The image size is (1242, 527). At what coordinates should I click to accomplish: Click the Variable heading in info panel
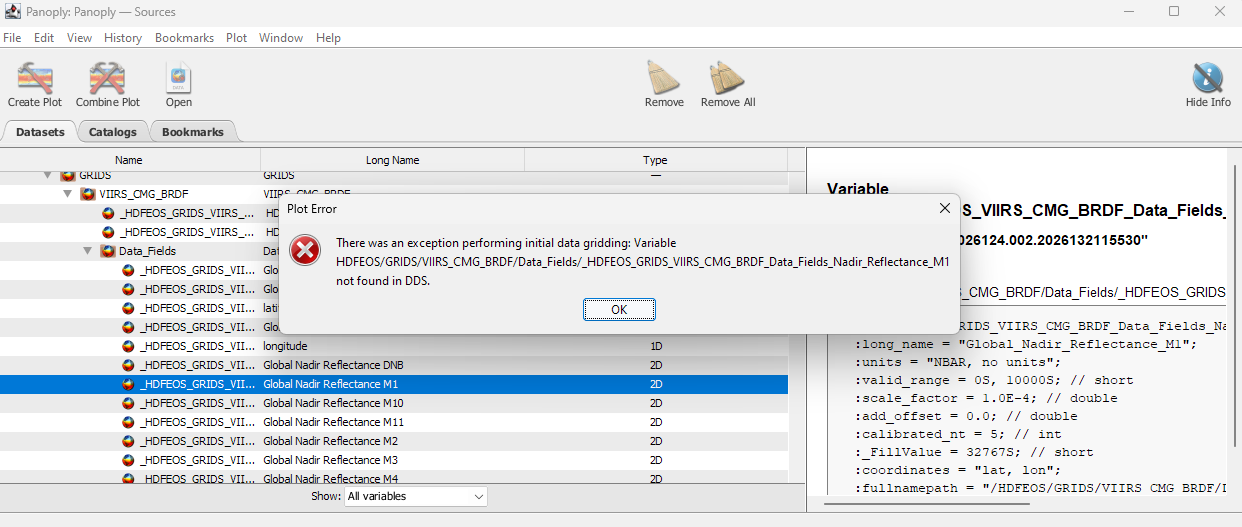tap(858, 189)
